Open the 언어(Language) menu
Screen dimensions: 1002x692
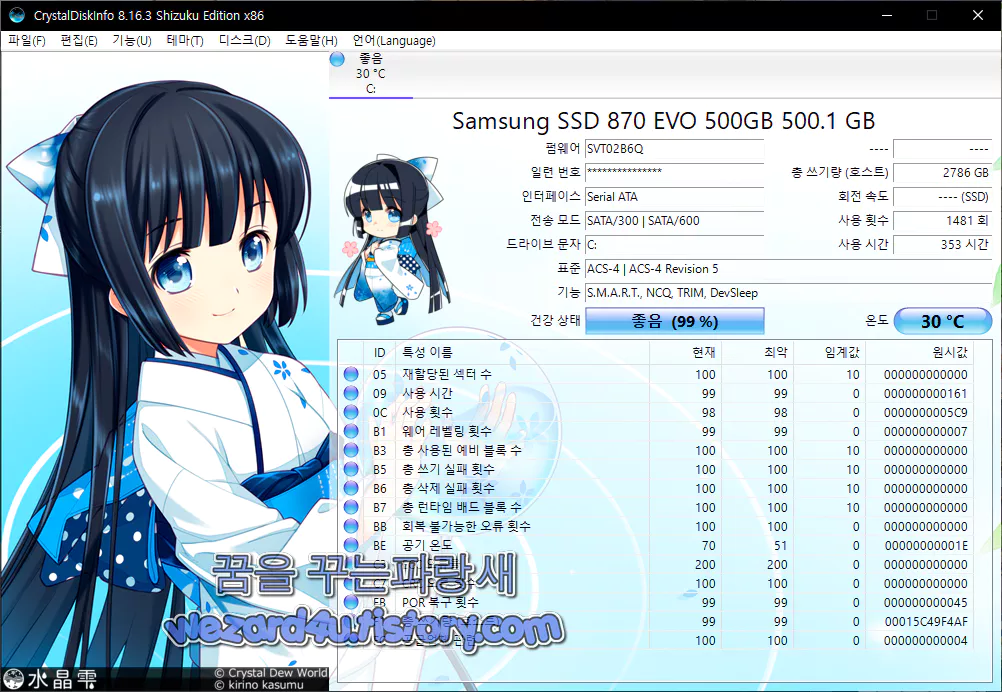(394, 41)
